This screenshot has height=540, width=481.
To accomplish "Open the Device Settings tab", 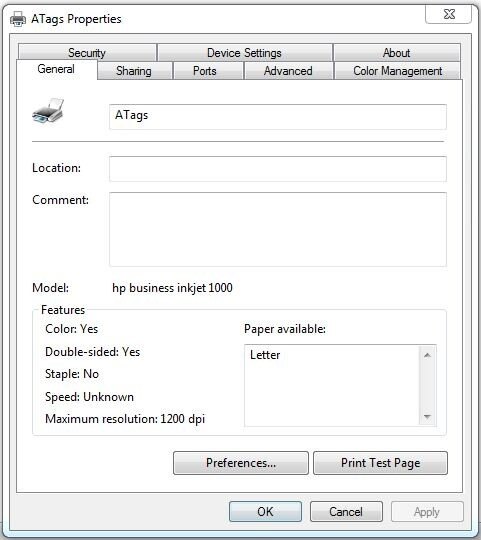I will [244, 53].
